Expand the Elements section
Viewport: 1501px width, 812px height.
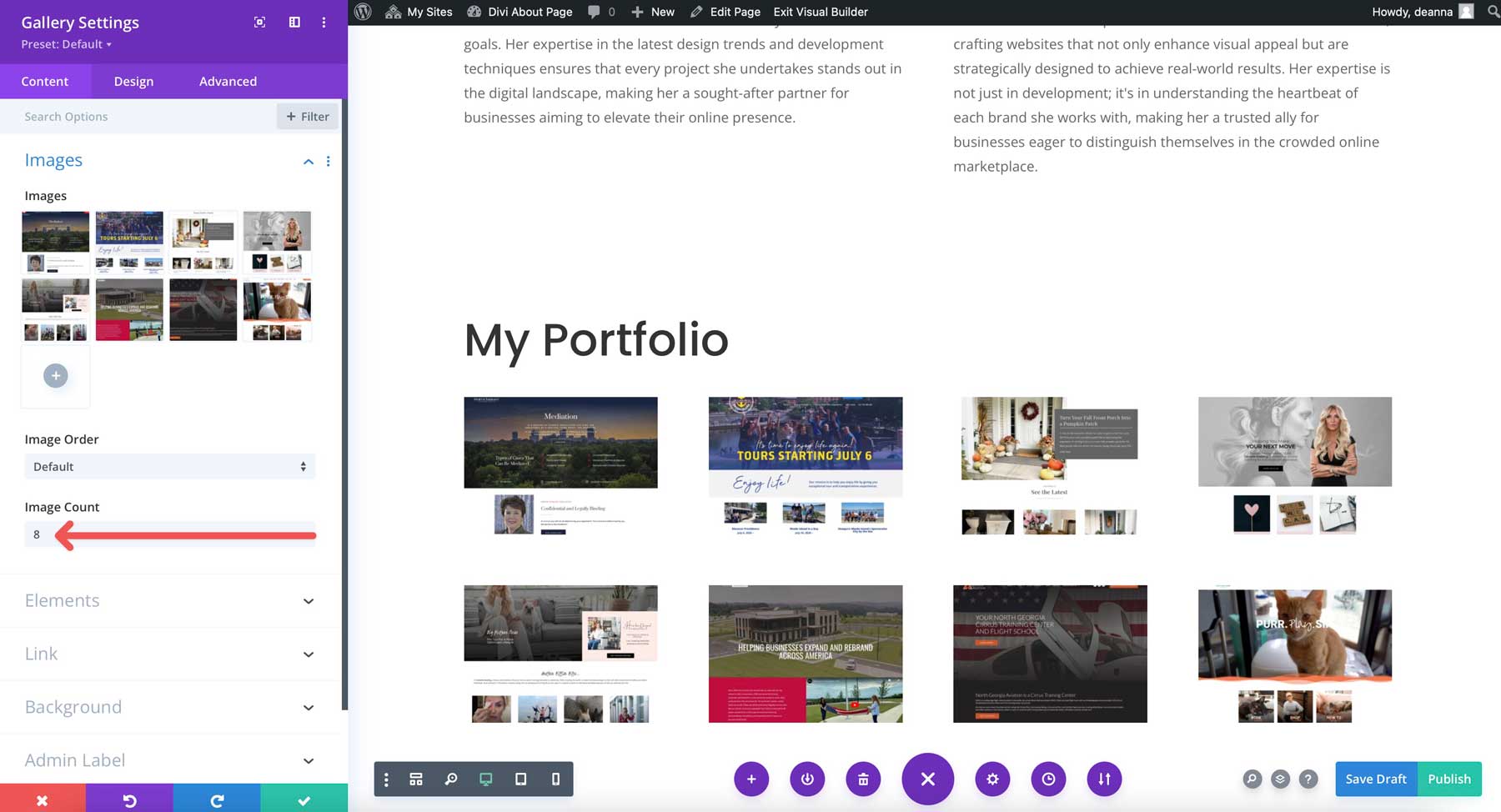pyautogui.click(x=169, y=601)
